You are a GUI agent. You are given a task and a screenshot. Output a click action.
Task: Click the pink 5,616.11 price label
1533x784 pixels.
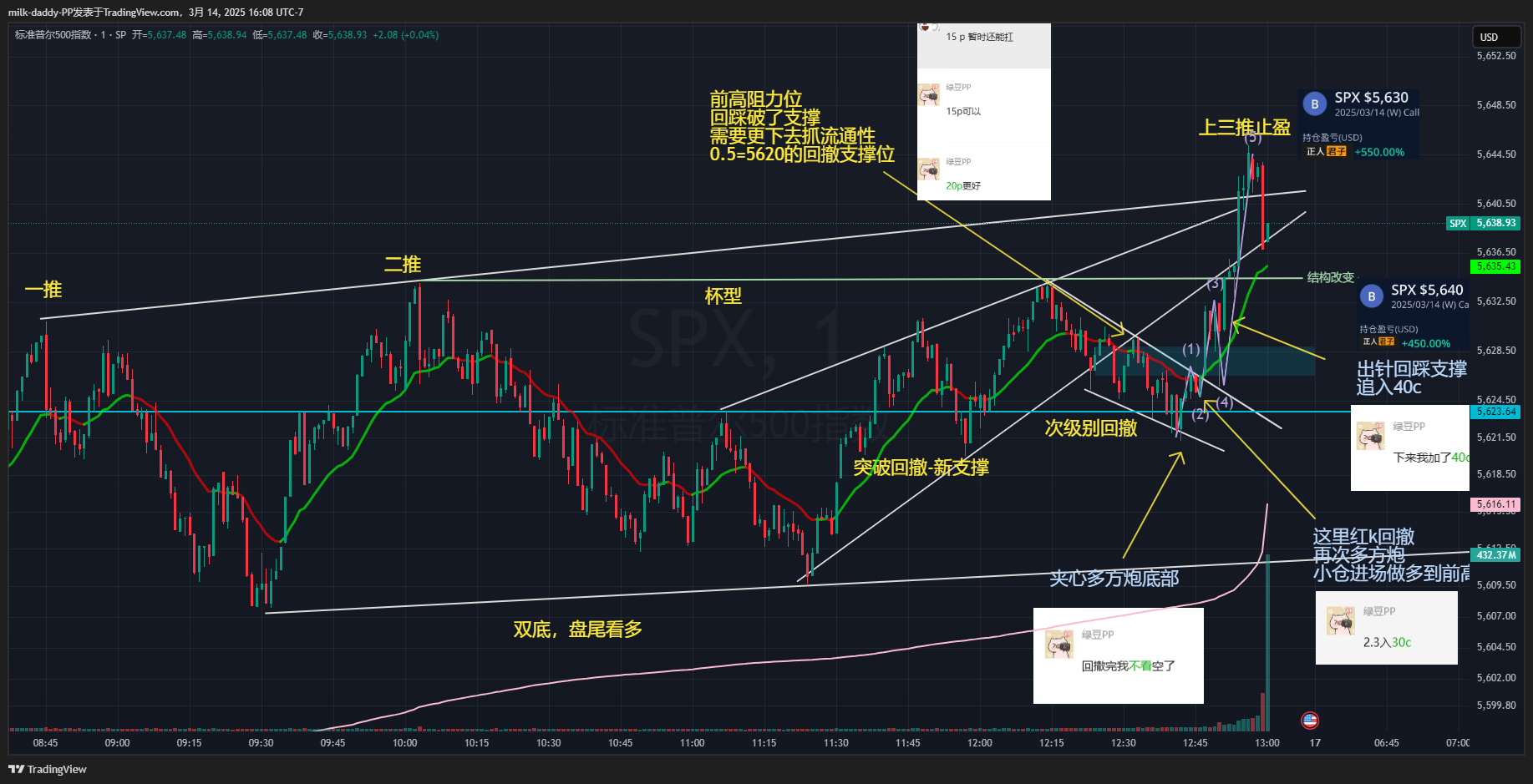click(1495, 504)
